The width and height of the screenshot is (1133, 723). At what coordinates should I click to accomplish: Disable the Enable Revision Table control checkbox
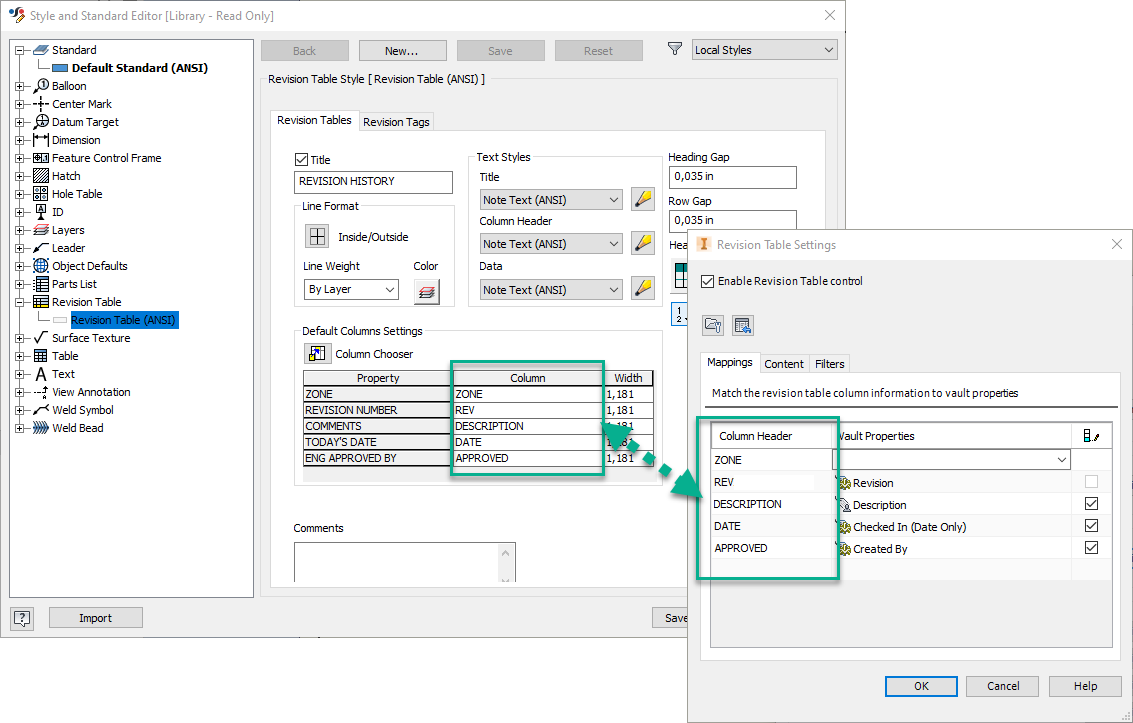coord(709,281)
